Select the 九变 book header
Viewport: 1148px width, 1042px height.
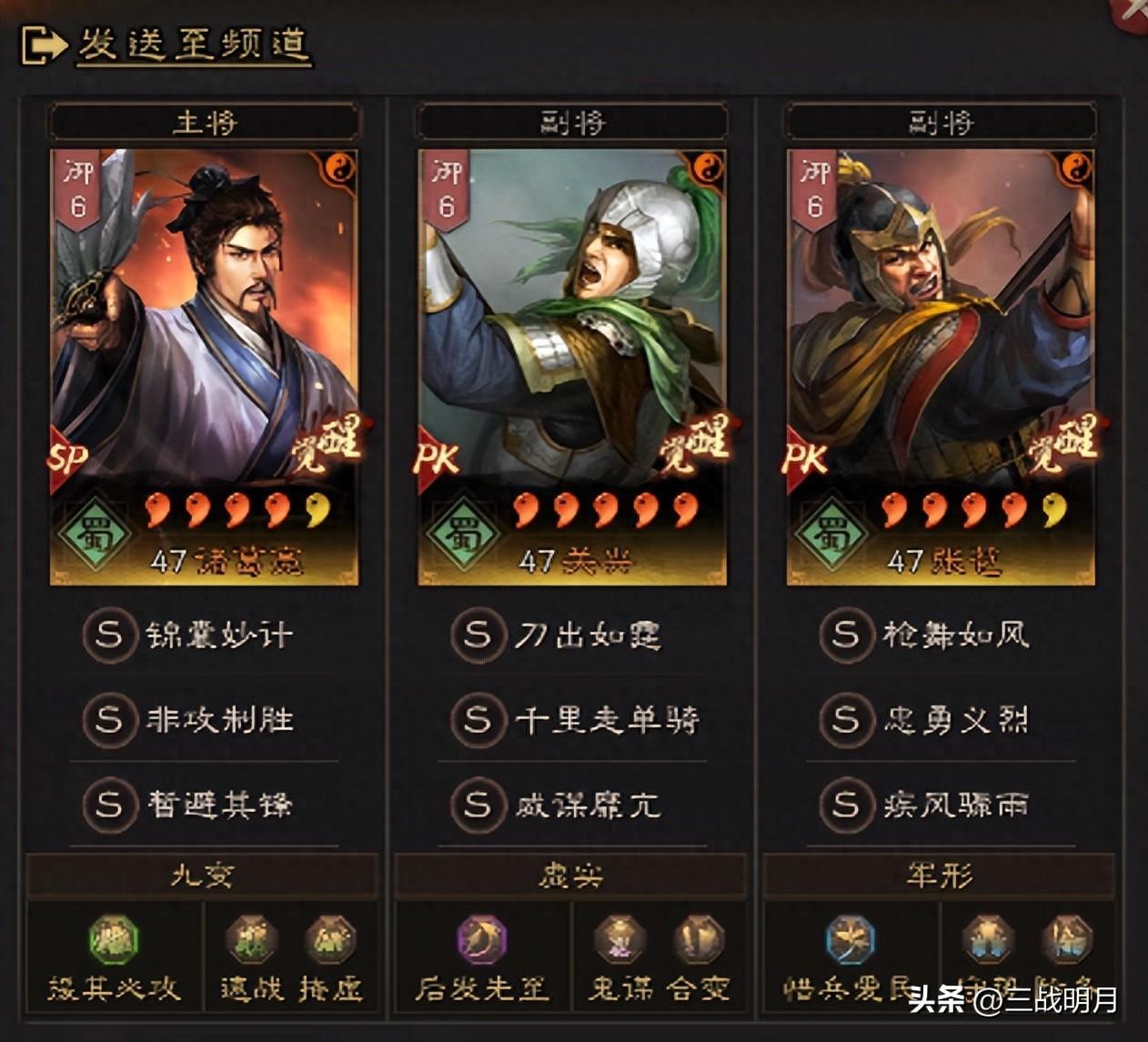(203, 877)
